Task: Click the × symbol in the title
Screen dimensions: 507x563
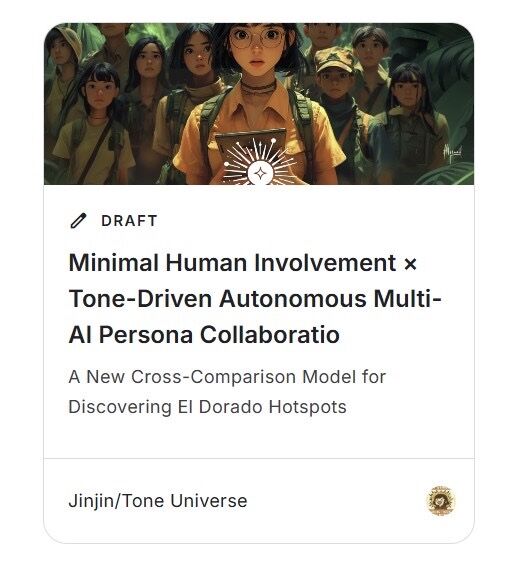Action: 410,264
